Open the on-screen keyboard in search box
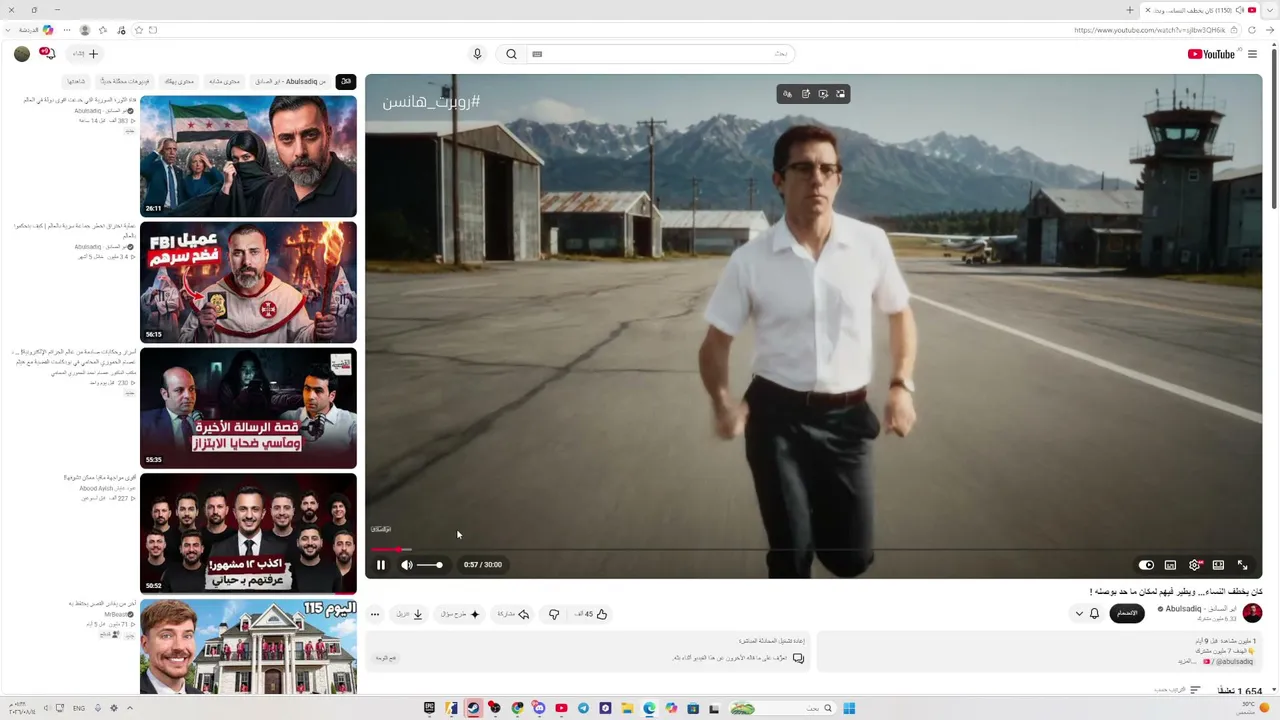1280x720 pixels. 537,54
